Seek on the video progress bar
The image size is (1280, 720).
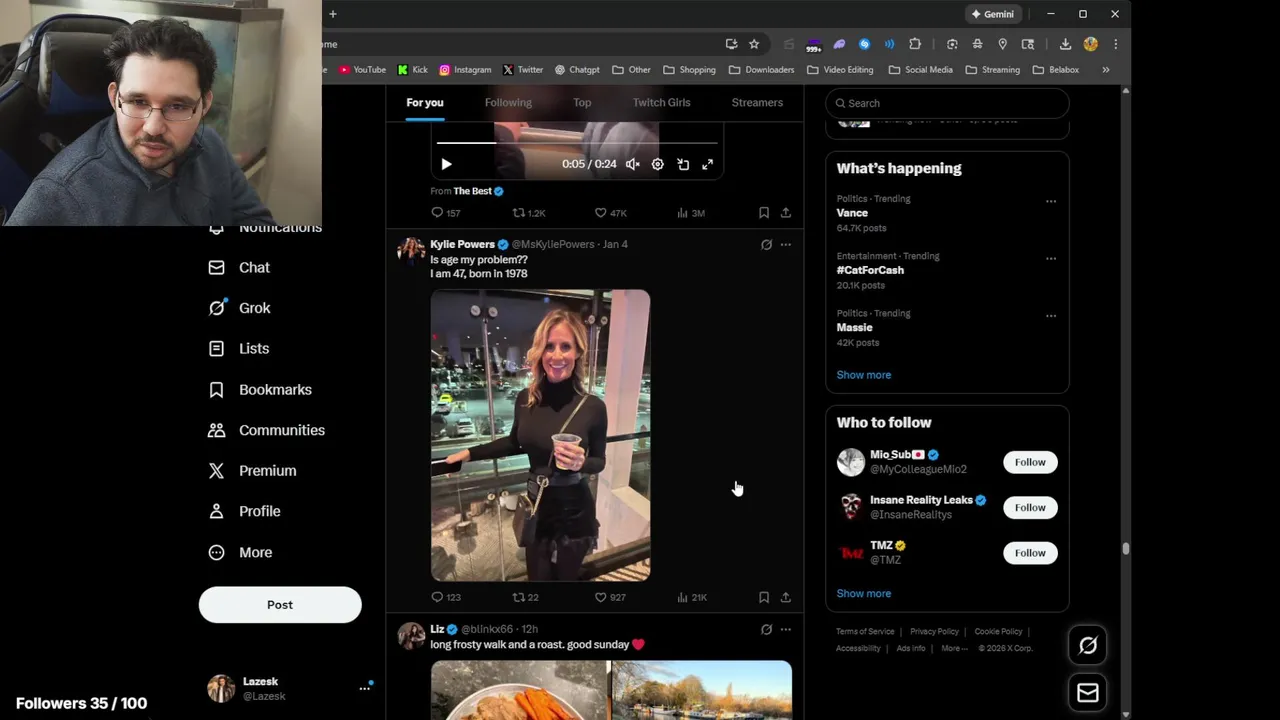(x=577, y=143)
